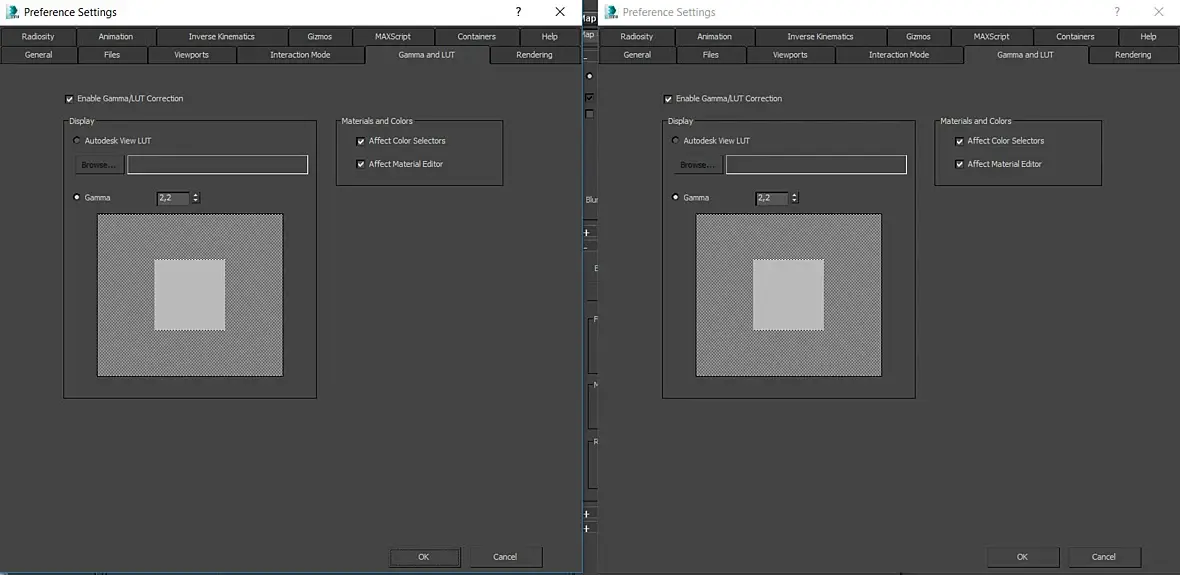Click the question mark help icon in the right window
The image size is (1180, 575).
(1117, 12)
